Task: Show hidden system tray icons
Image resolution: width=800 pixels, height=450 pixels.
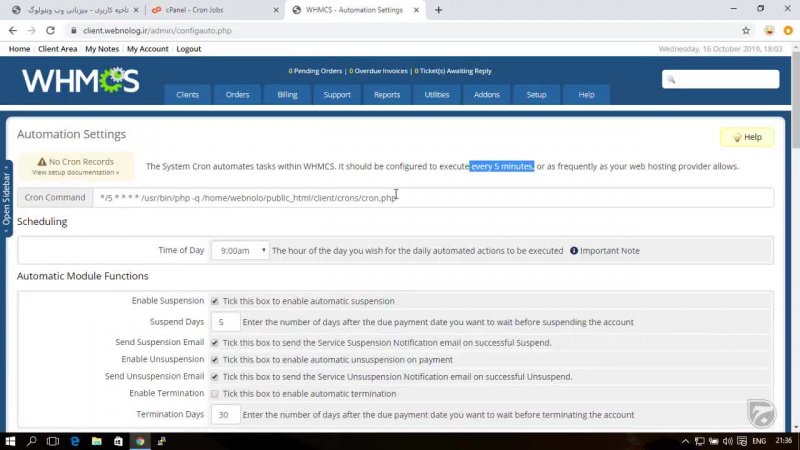Action: pyautogui.click(x=685, y=441)
